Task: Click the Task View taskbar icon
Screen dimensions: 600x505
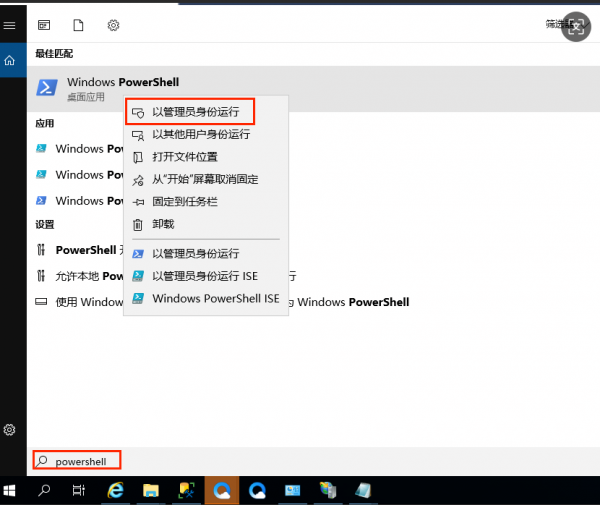Action: [x=79, y=491]
